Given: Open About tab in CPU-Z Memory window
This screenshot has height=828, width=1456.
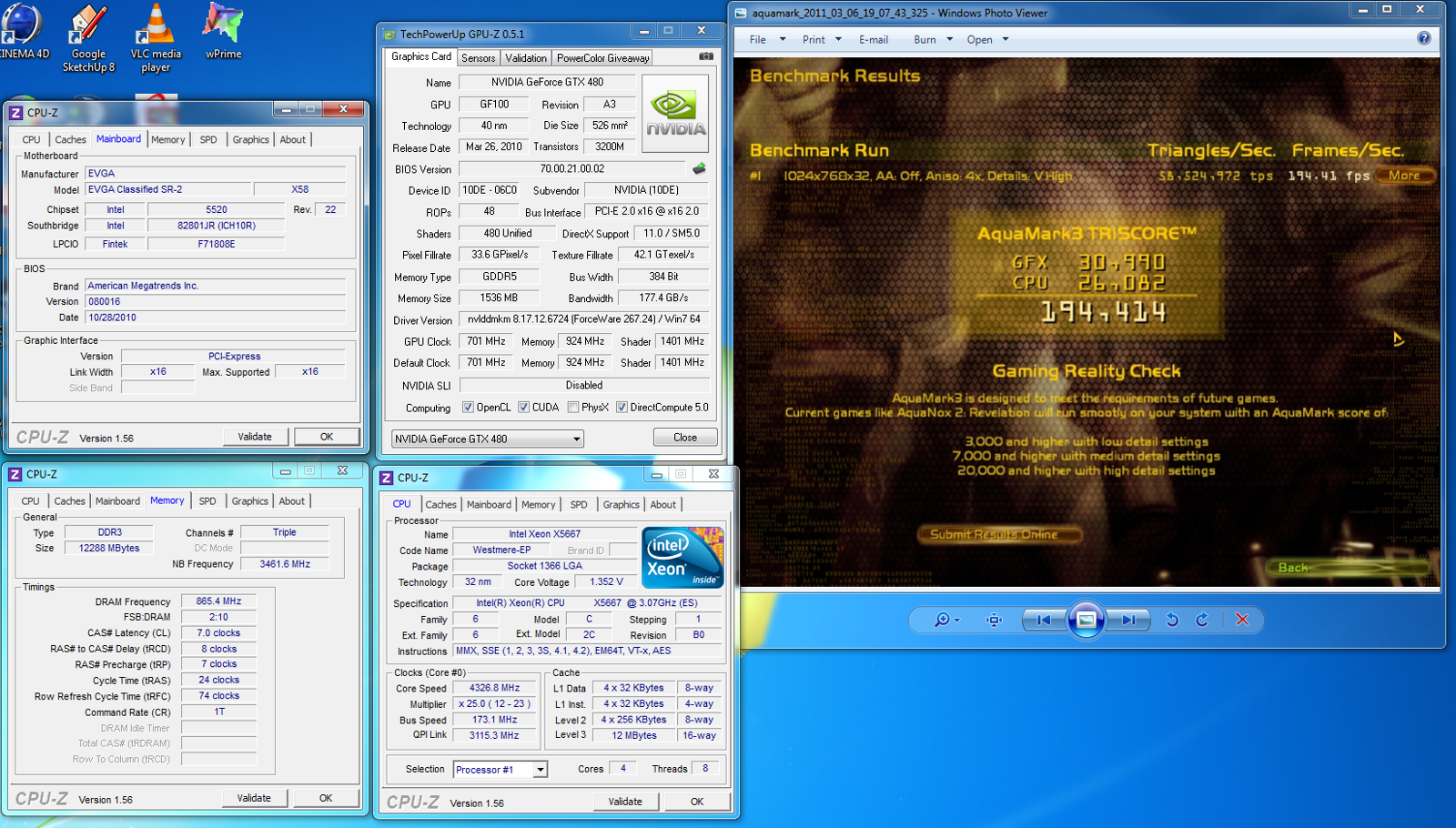Looking at the screenshot, I should click(291, 501).
